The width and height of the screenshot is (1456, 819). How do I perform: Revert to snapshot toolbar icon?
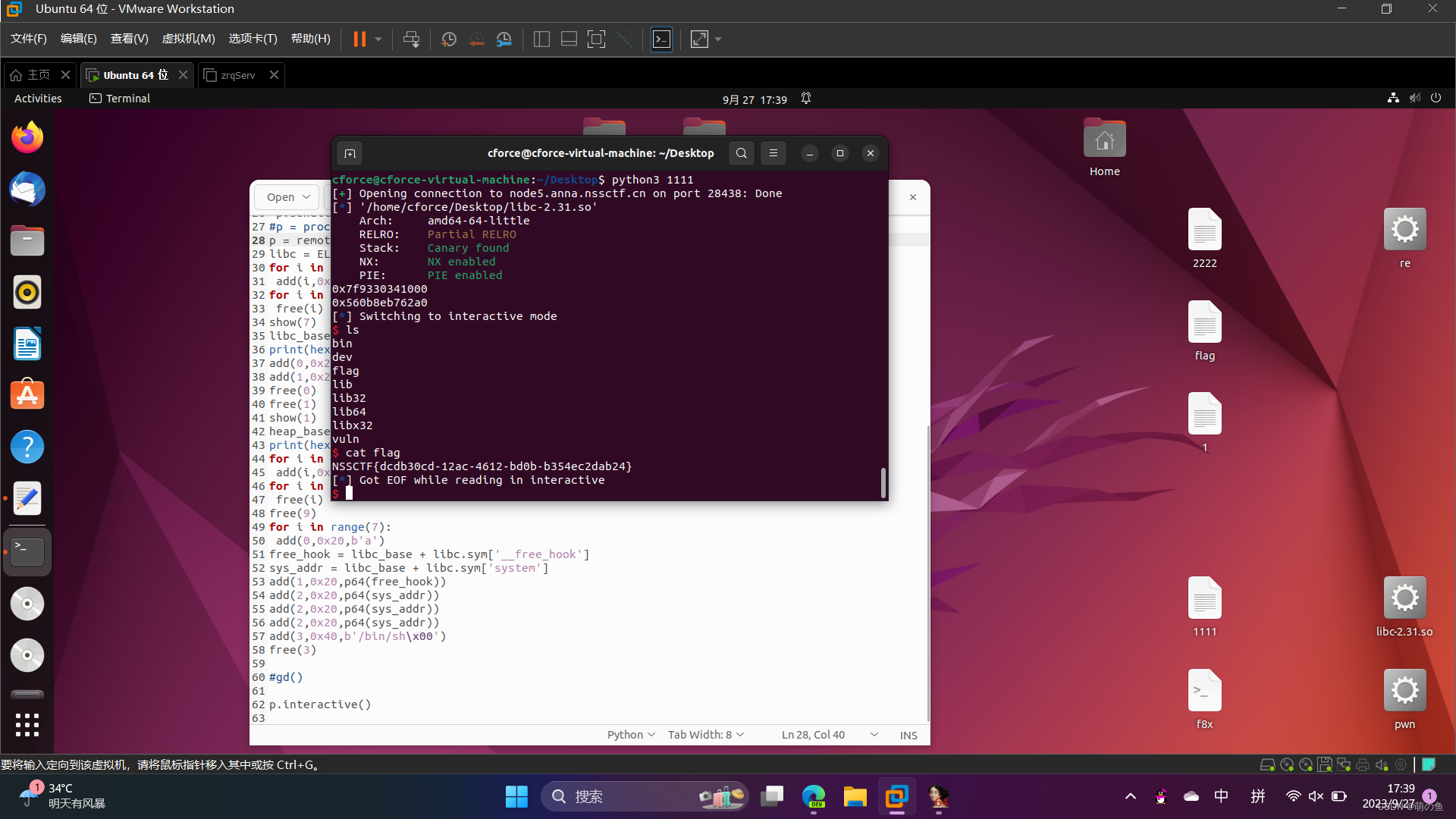476,39
